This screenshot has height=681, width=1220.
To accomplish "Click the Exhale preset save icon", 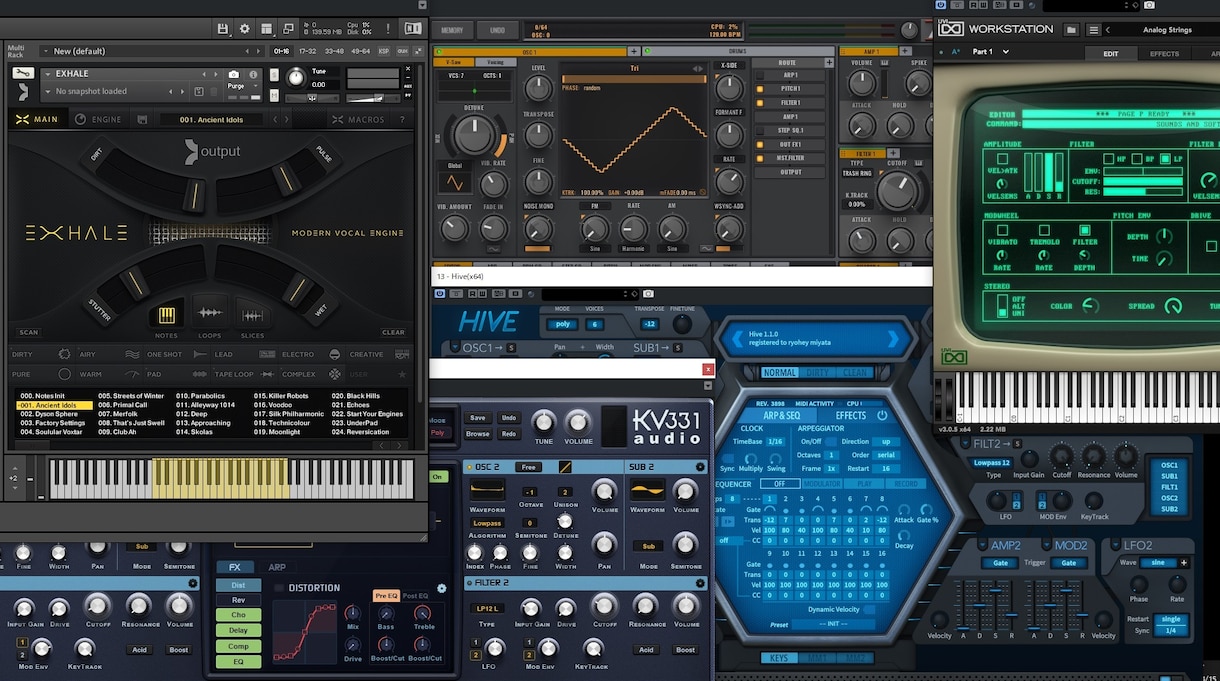I will [142, 120].
